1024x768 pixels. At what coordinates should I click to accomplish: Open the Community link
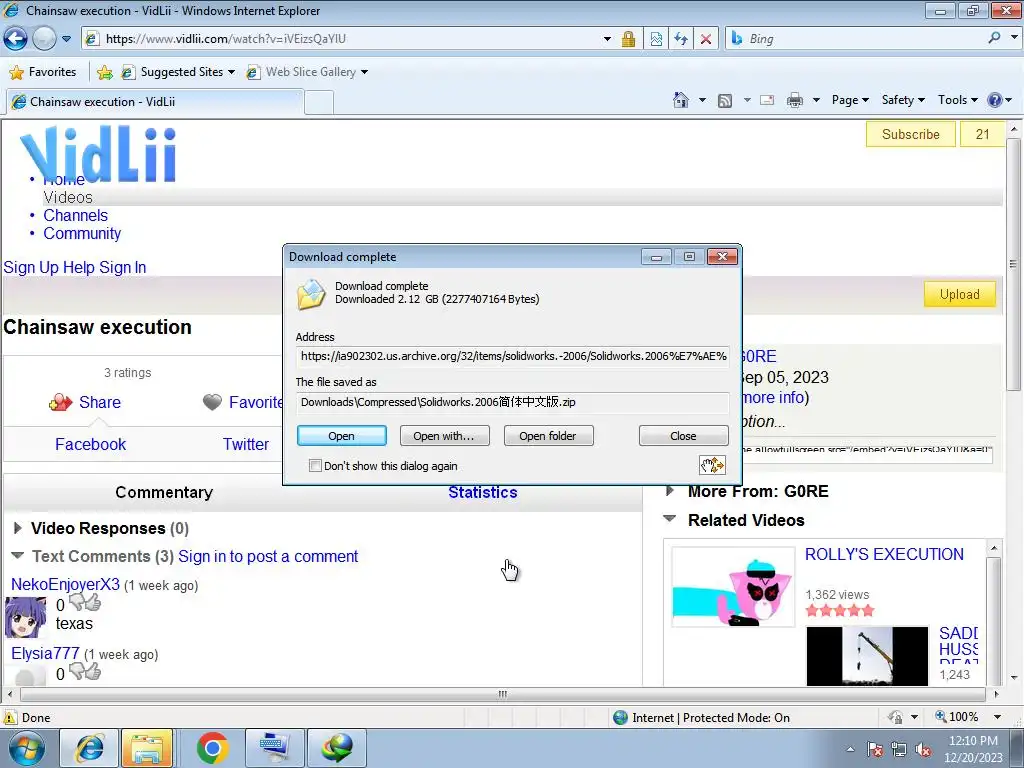click(x=82, y=234)
